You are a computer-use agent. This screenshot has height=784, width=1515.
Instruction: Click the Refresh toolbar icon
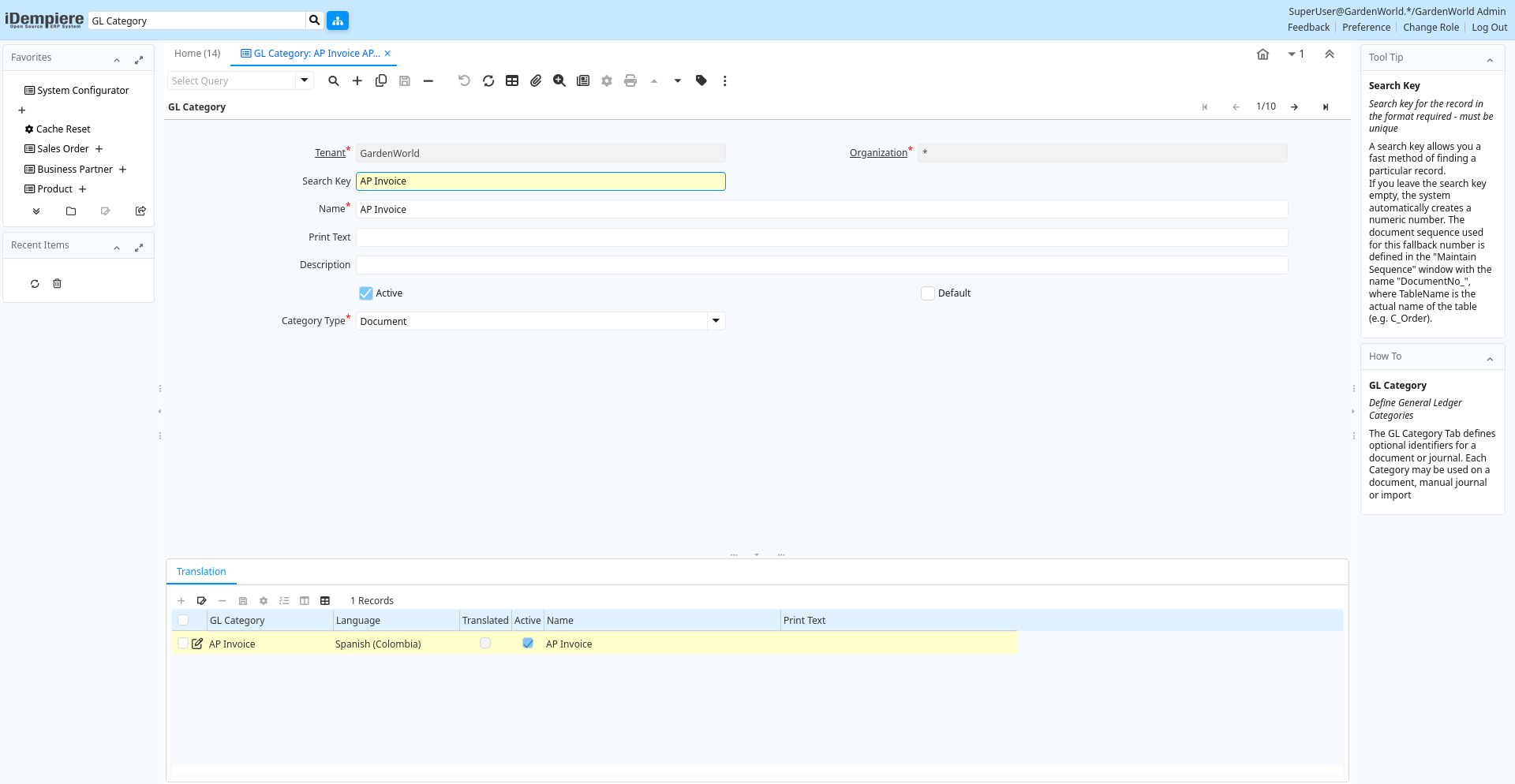488,81
